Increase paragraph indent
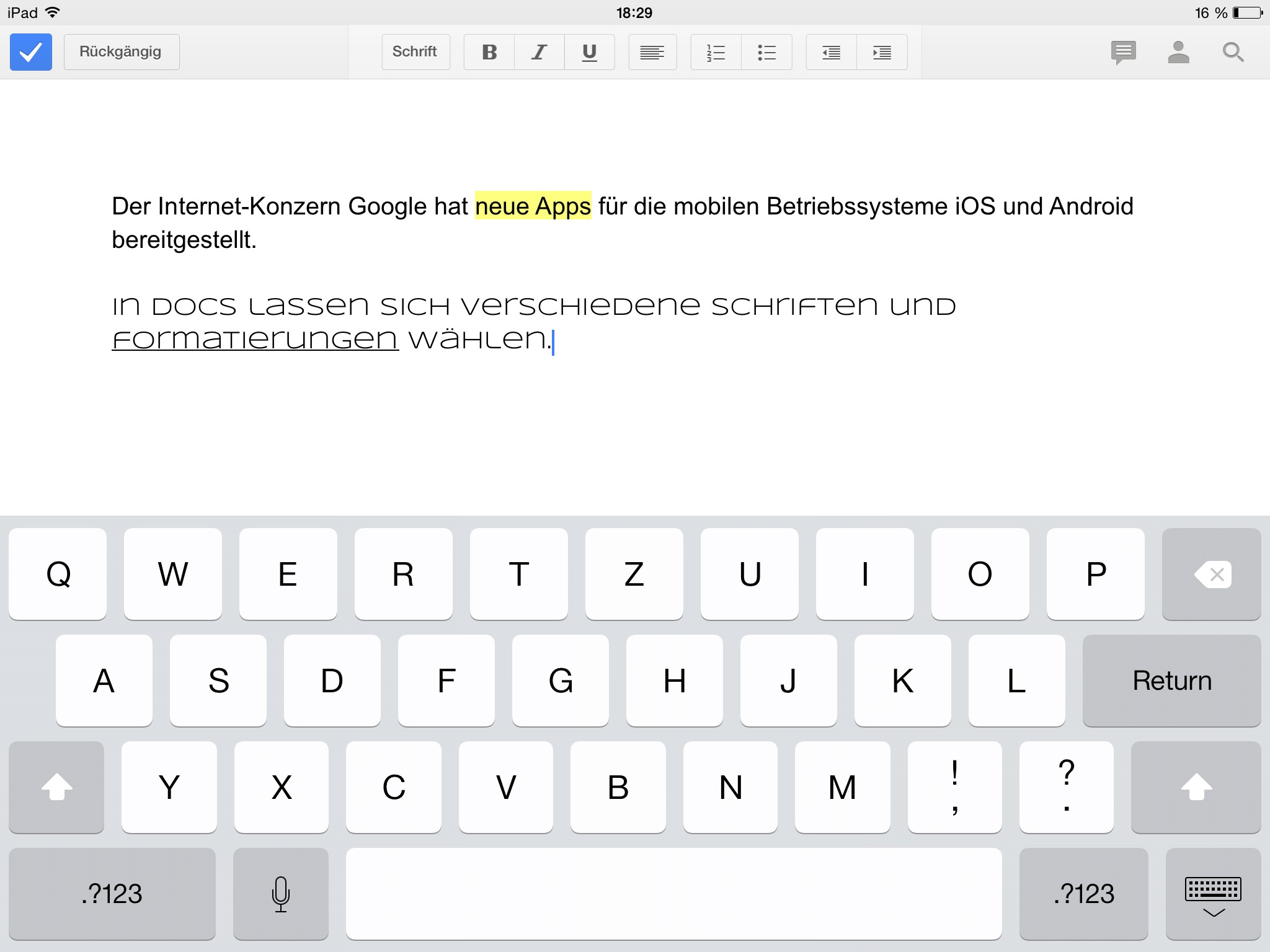The width and height of the screenshot is (1270, 952). tap(882, 52)
